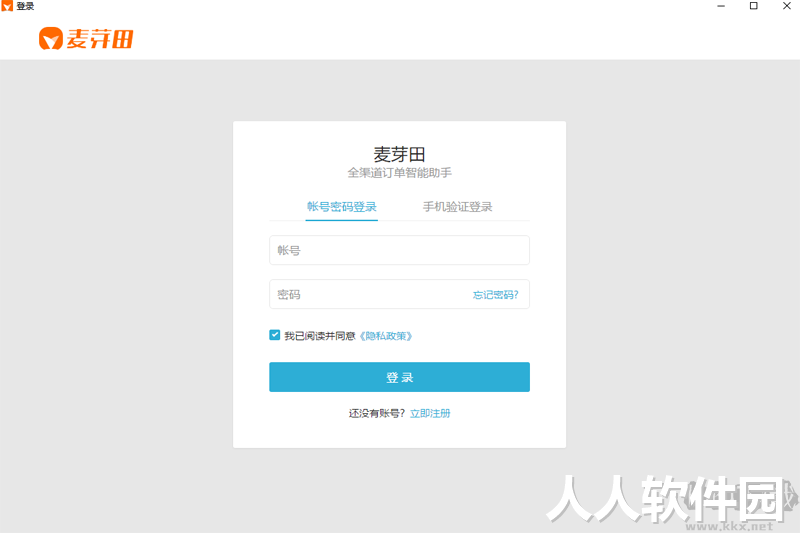The image size is (800, 533).
Task: Maximize the login window
Action: point(754,6)
